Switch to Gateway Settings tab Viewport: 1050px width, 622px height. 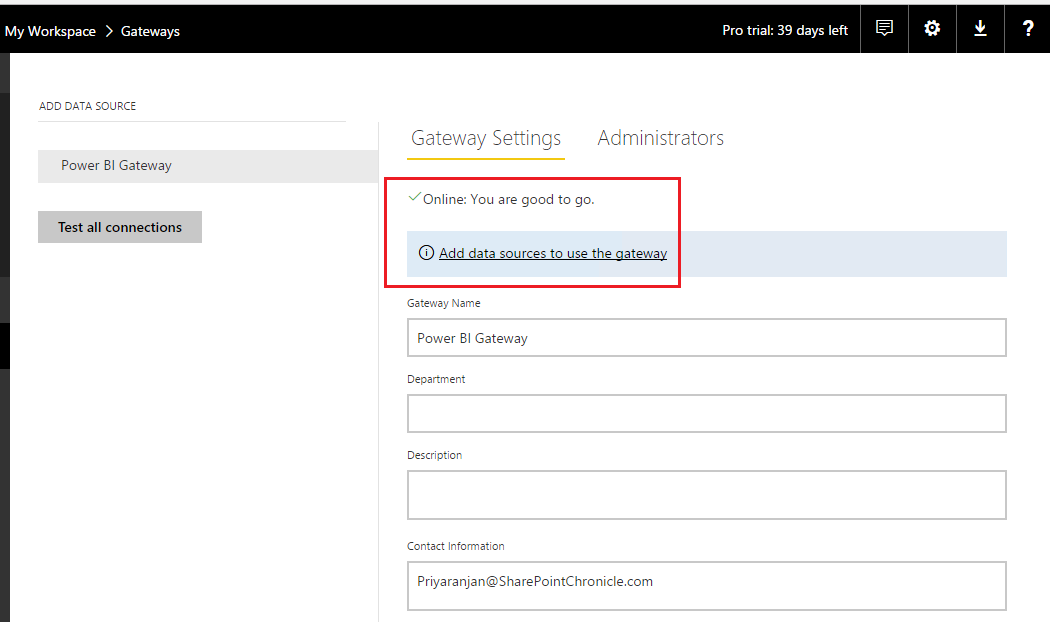tap(485, 138)
